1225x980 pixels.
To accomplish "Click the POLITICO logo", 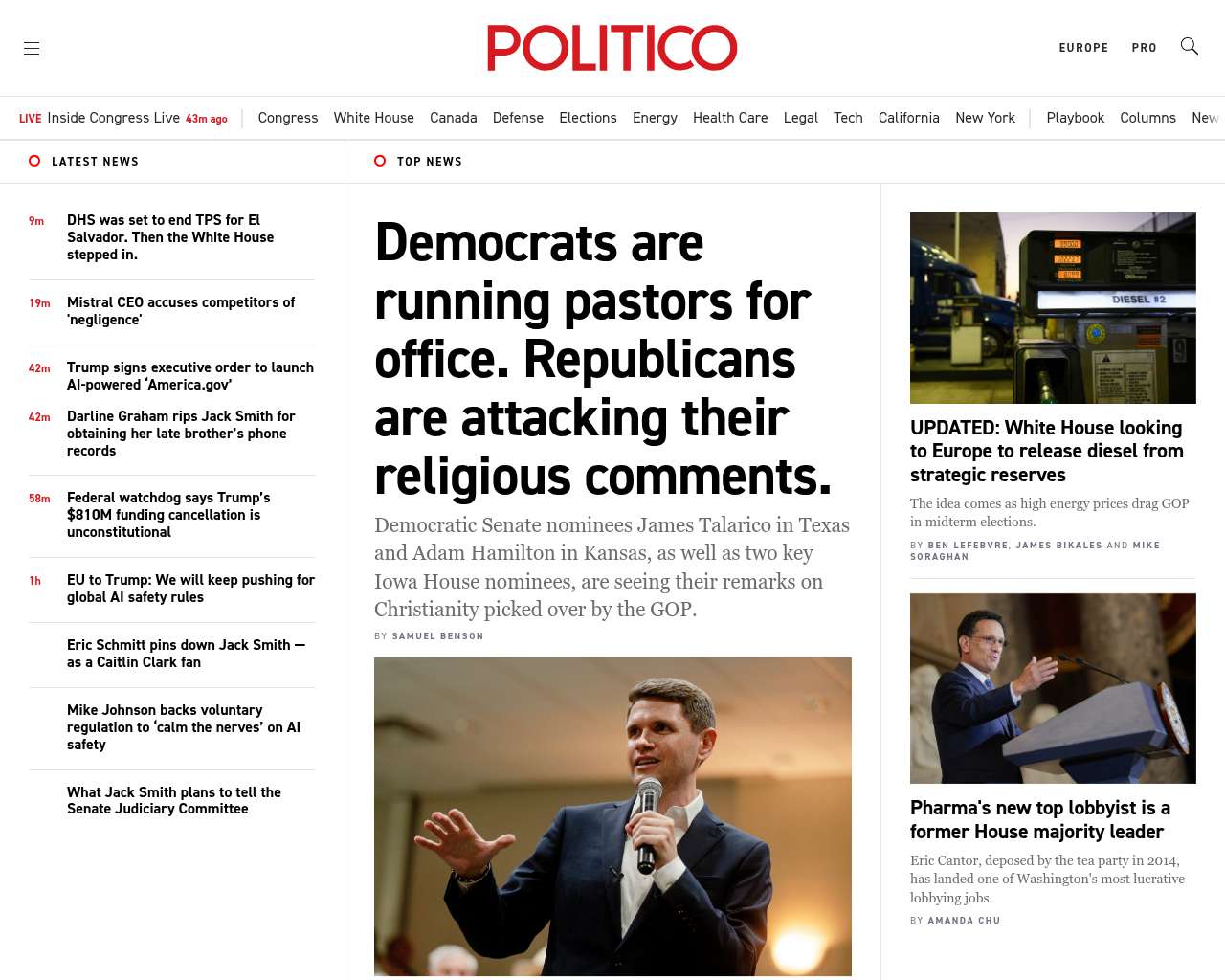I will (x=612, y=48).
